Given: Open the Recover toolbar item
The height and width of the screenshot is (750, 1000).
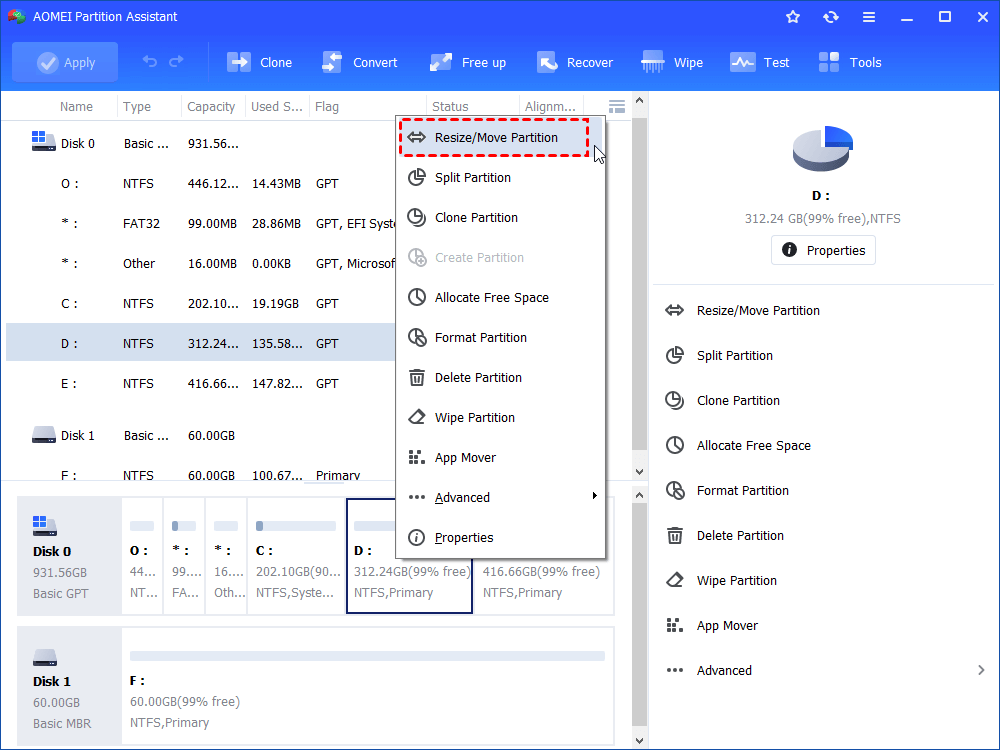Looking at the screenshot, I should point(575,62).
